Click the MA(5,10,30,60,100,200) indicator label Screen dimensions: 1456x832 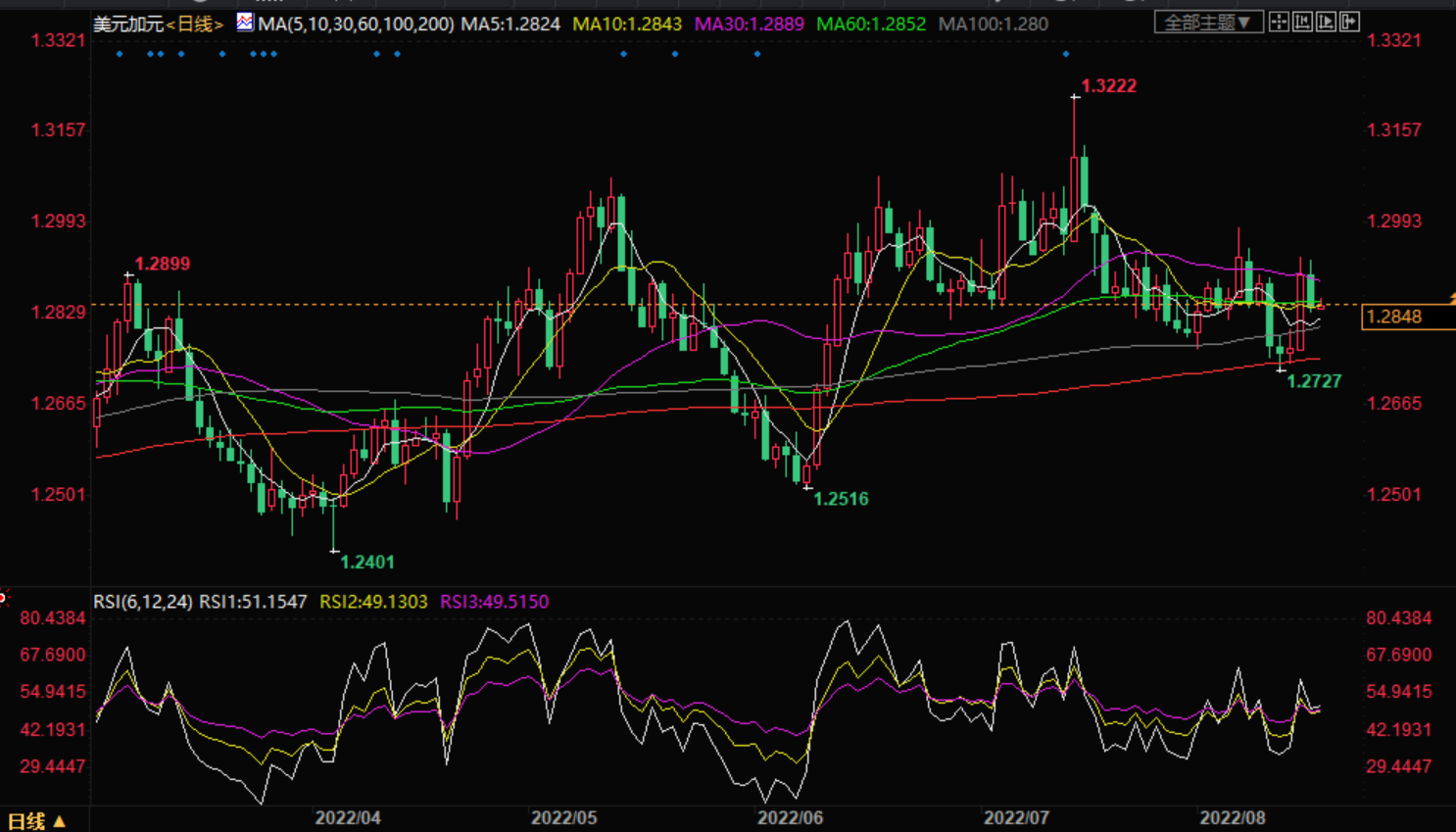pyautogui.click(x=356, y=24)
